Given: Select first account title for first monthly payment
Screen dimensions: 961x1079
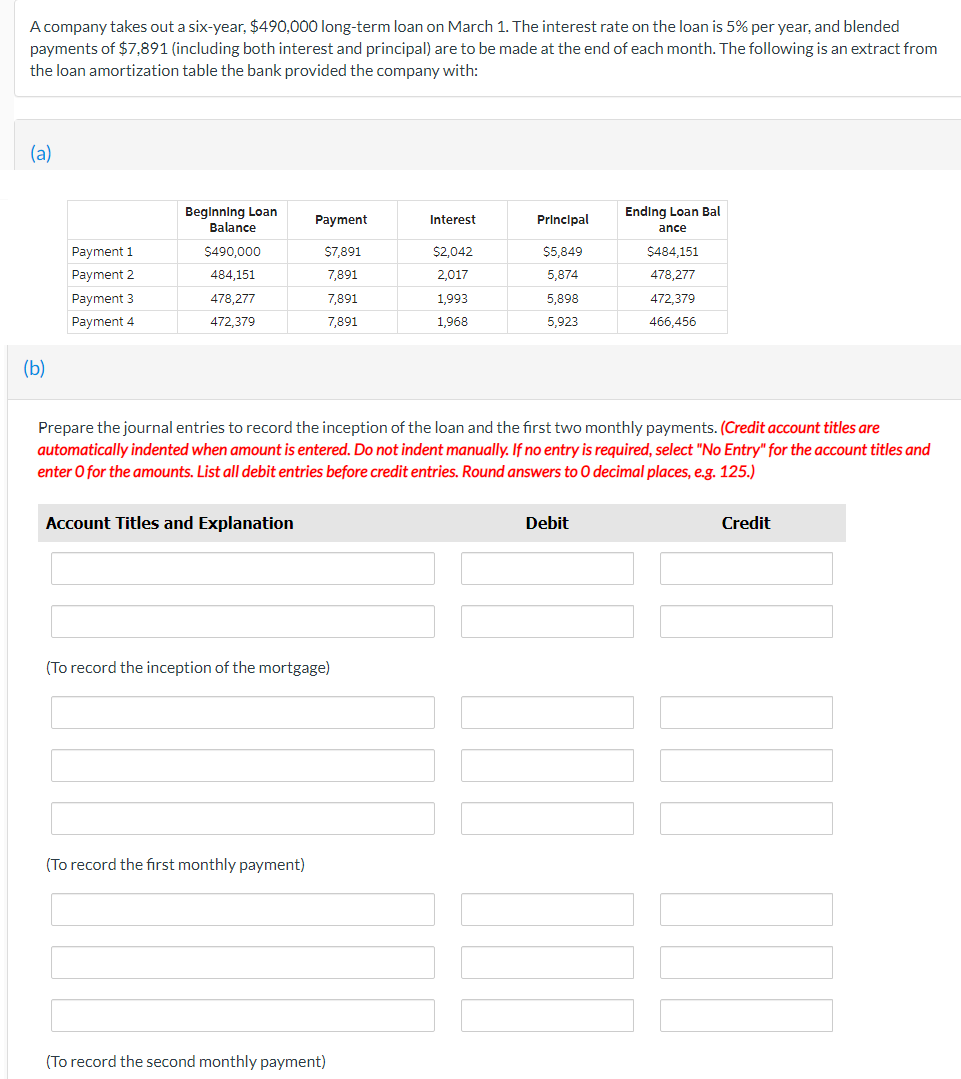Looking at the screenshot, I should (243, 712).
